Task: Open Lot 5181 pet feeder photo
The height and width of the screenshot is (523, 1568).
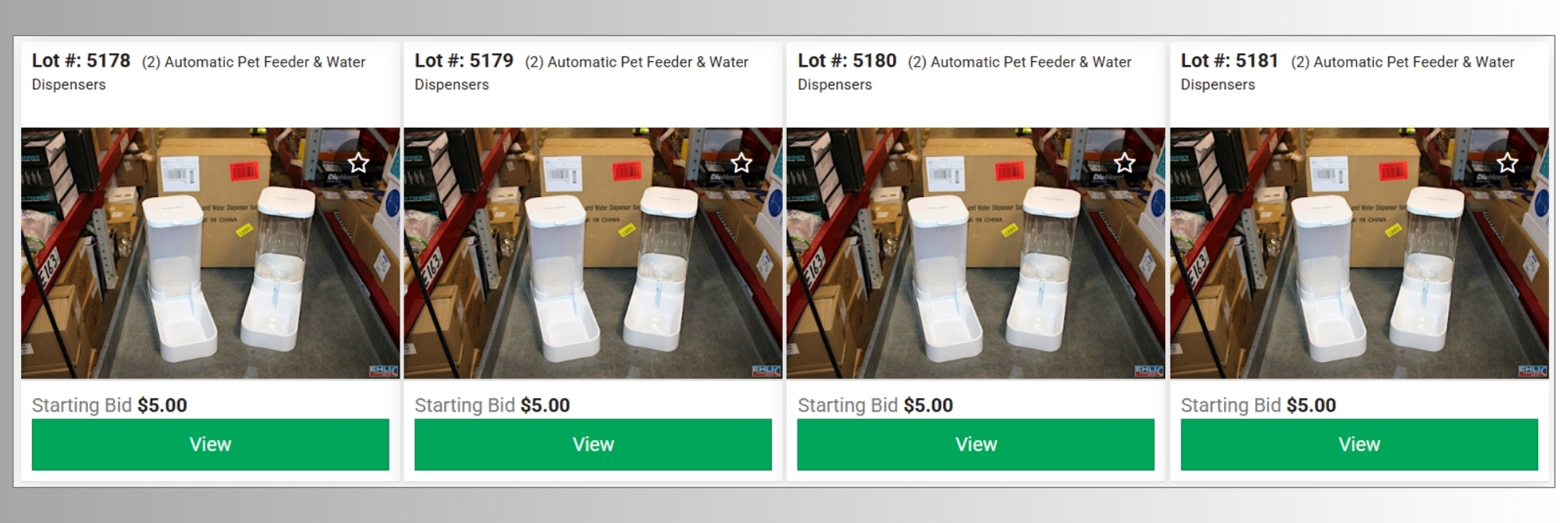Action: [1359, 253]
